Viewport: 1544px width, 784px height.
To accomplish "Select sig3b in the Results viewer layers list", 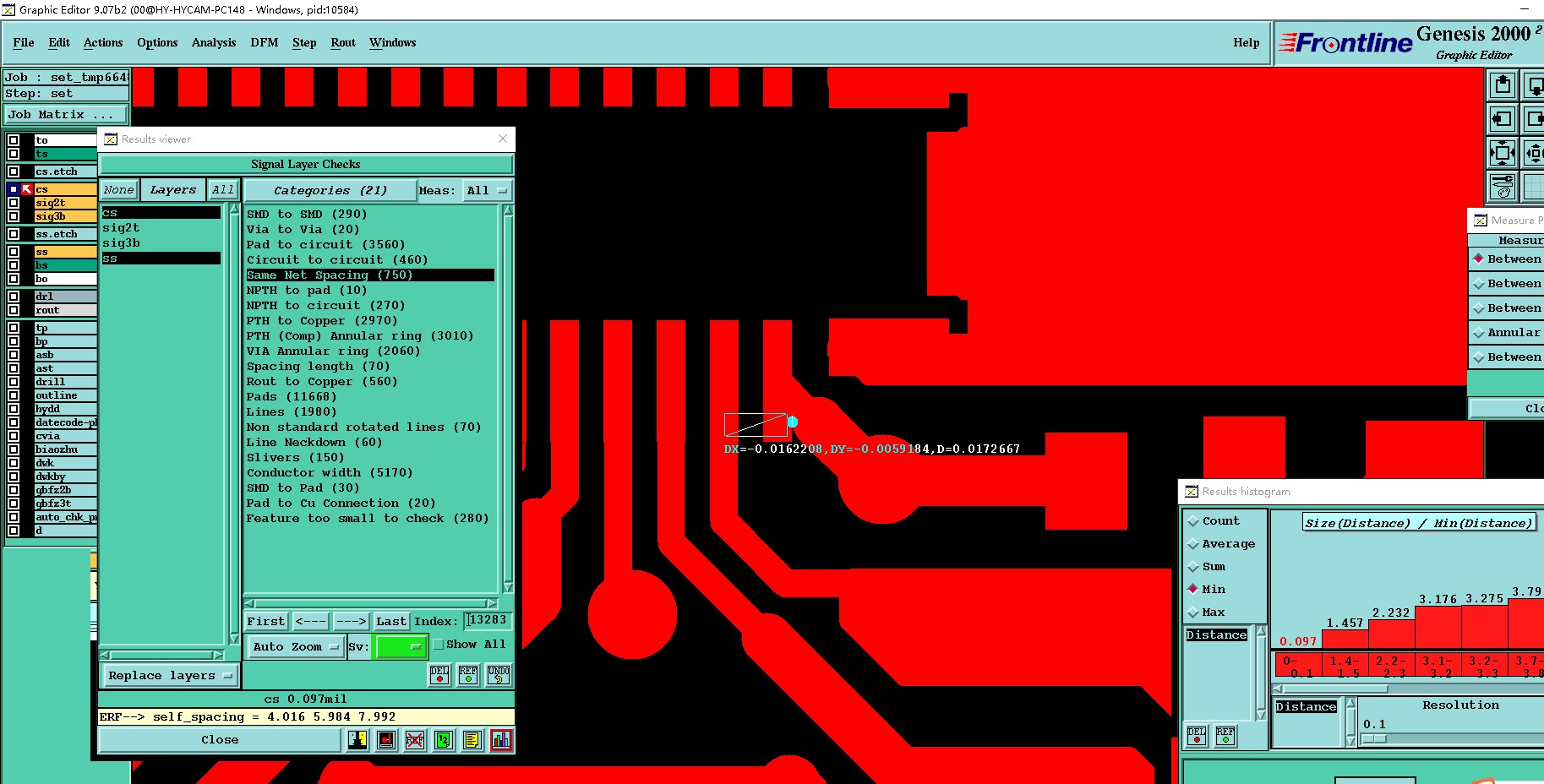I will (x=122, y=243).
